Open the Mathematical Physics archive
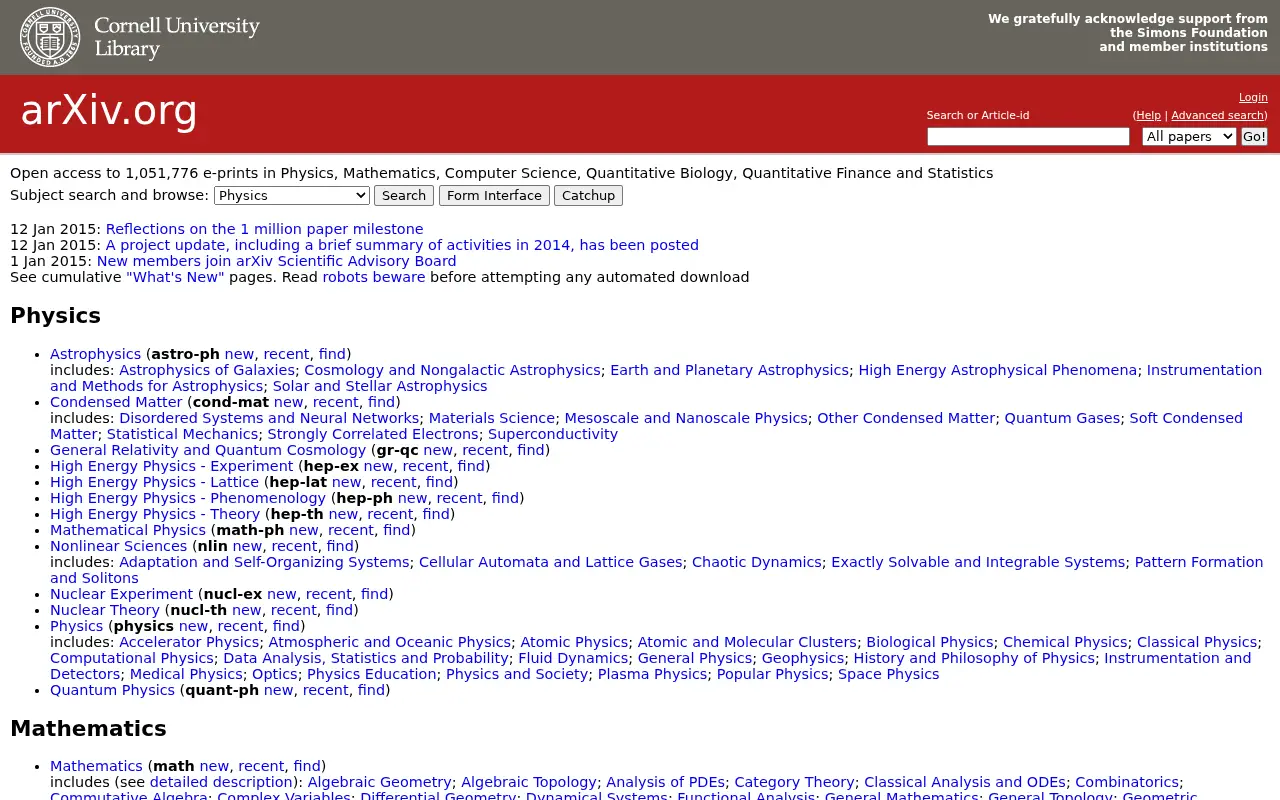 coord(128,530)
